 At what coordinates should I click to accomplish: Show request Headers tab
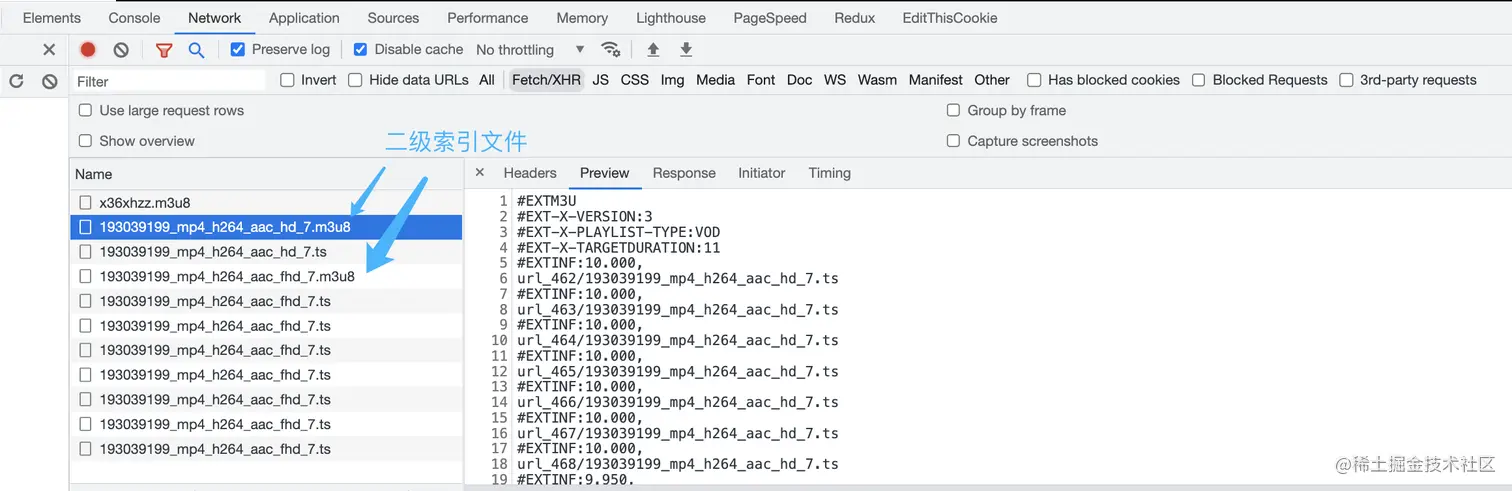[530, 172]
